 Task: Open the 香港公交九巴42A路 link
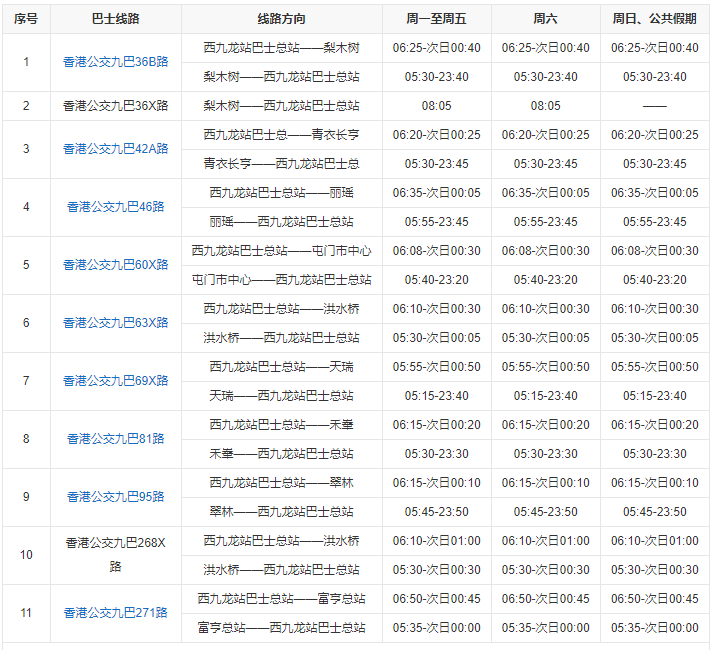pyautogui.click(x=115, y=149)
